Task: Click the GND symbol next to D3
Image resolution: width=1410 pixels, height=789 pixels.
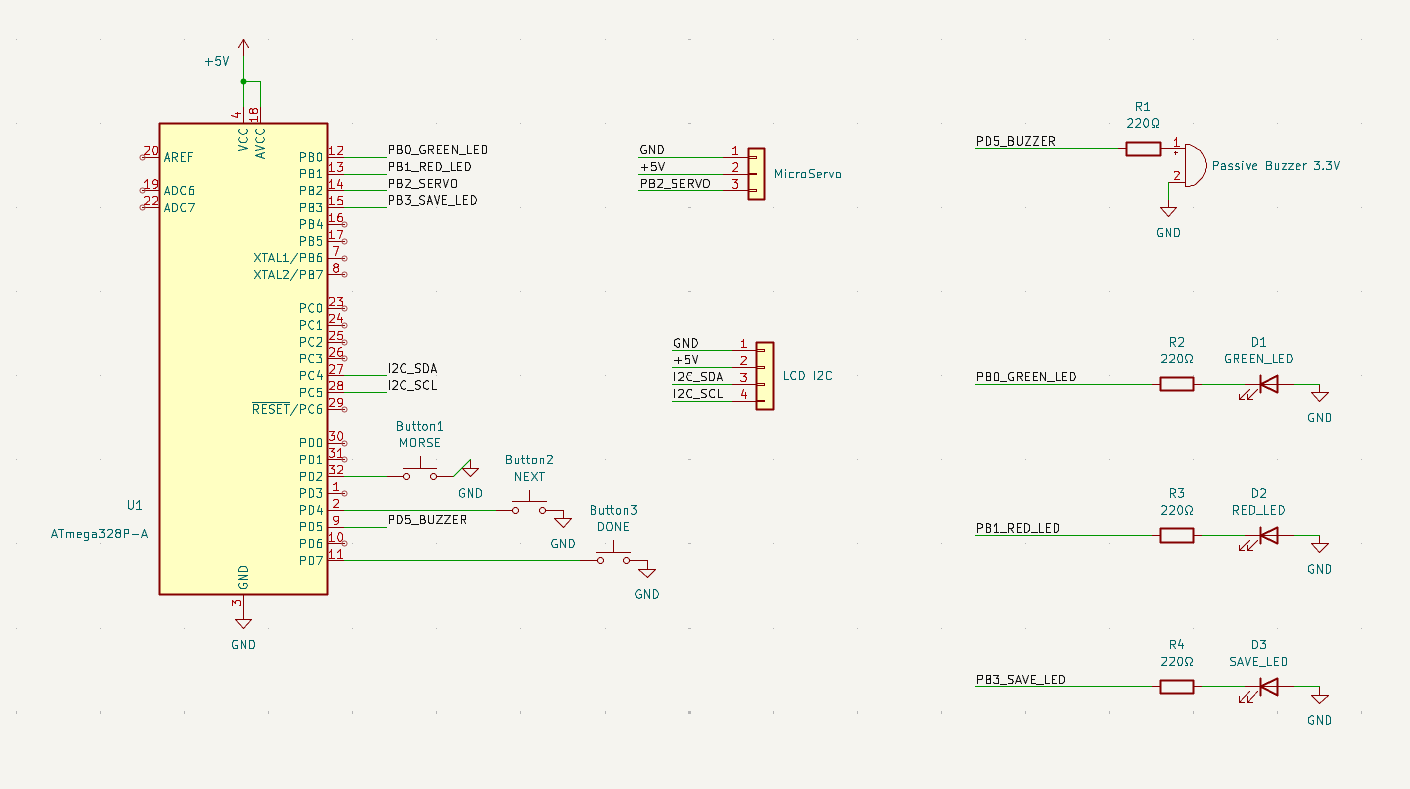Action: point(1319,698)
